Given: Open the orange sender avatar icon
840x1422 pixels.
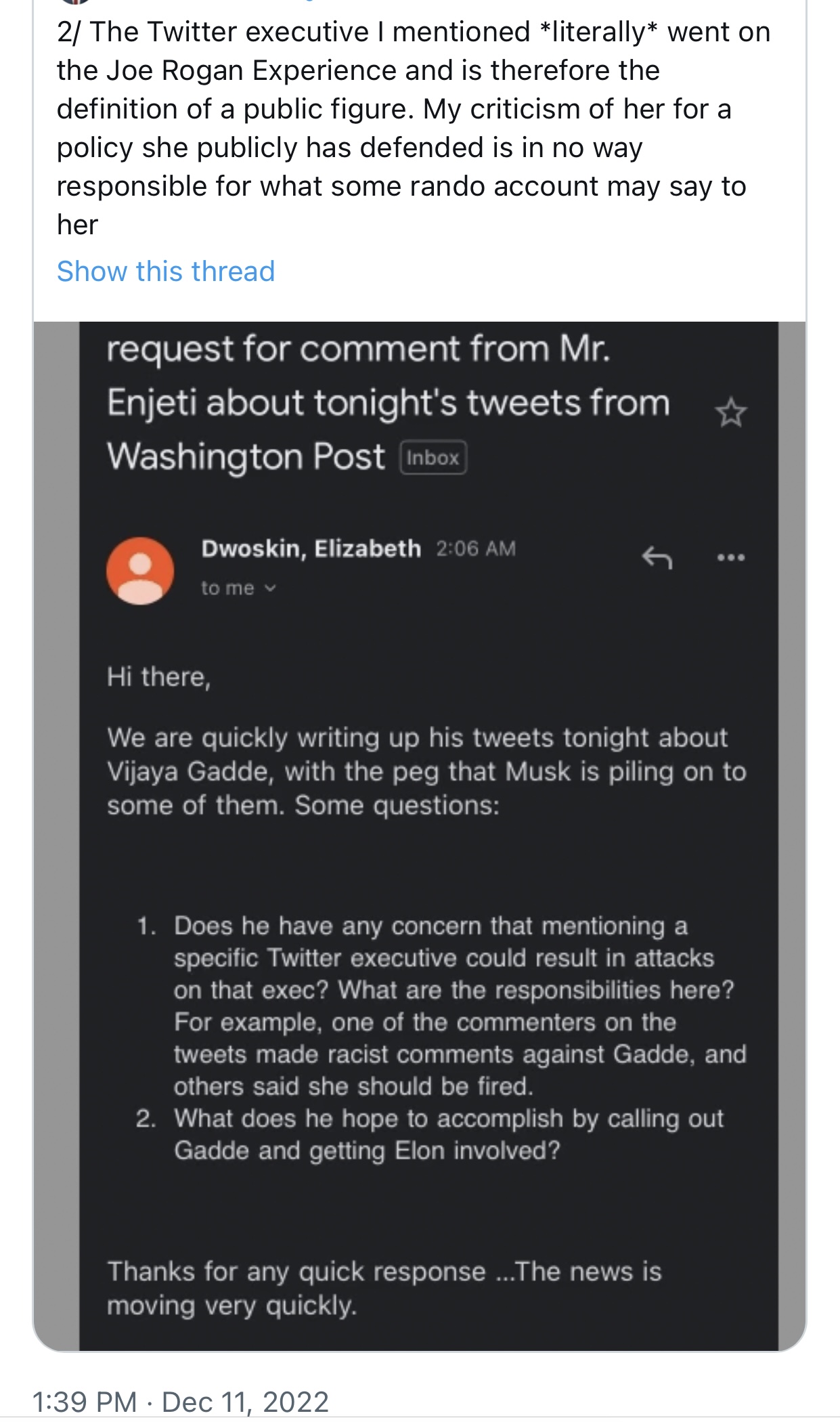Looking at the screenshot, I should [x=140, y=571].
